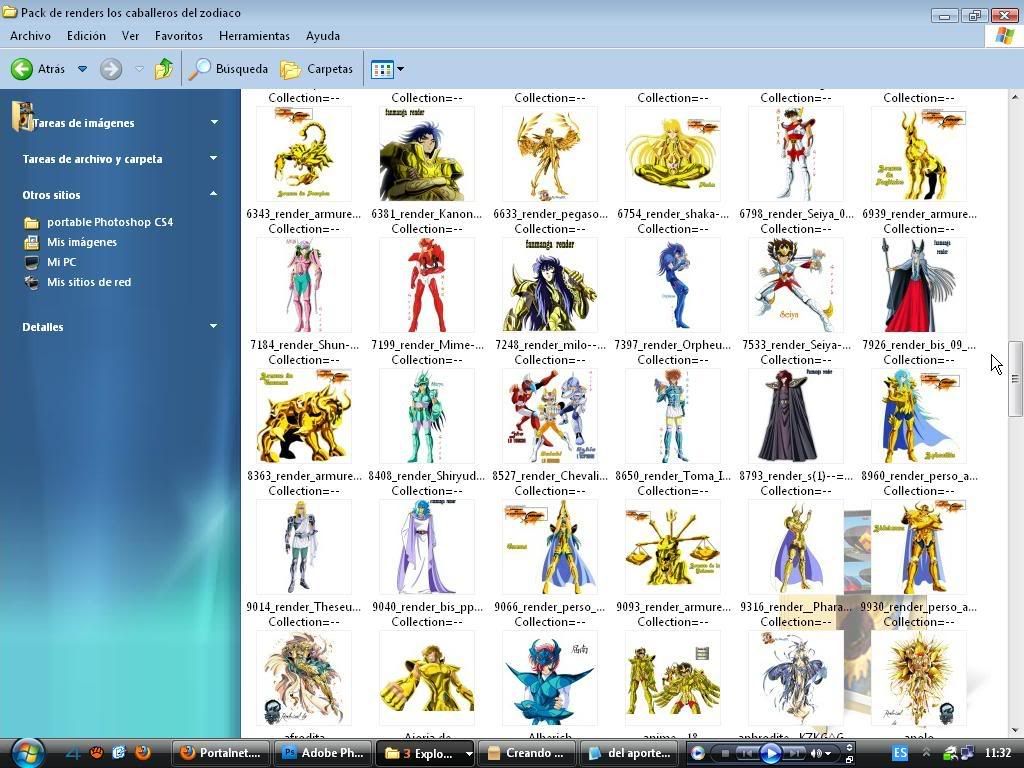Image resolution: width=1024 pixels, height=768 pixels.
Task: Select the 6343_render_armure scorpion thumbnail
Action: click(304, 154)
